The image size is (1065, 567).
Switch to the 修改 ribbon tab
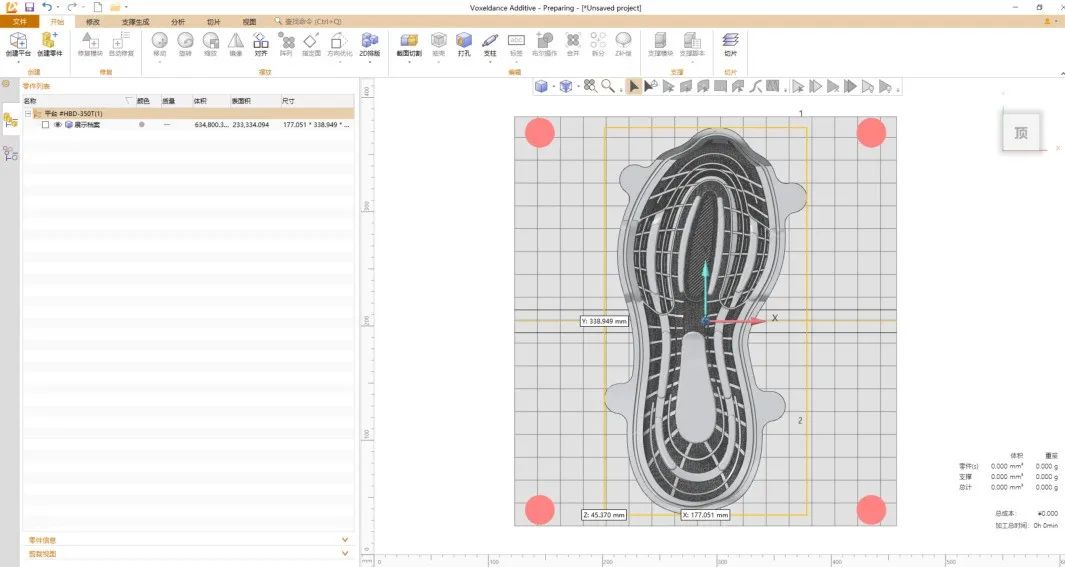(93, 22)
